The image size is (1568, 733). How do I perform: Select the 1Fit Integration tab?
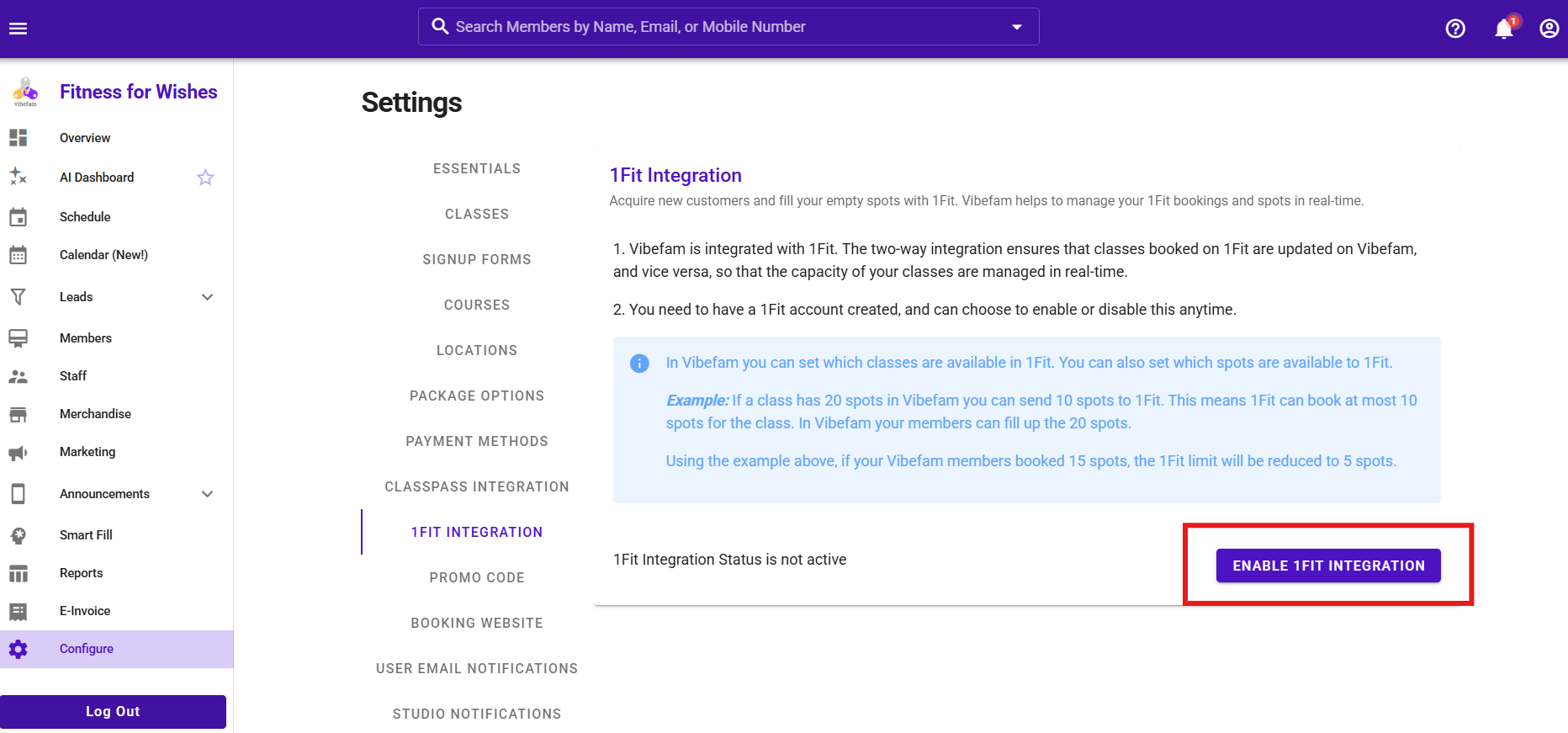point(477,532)
